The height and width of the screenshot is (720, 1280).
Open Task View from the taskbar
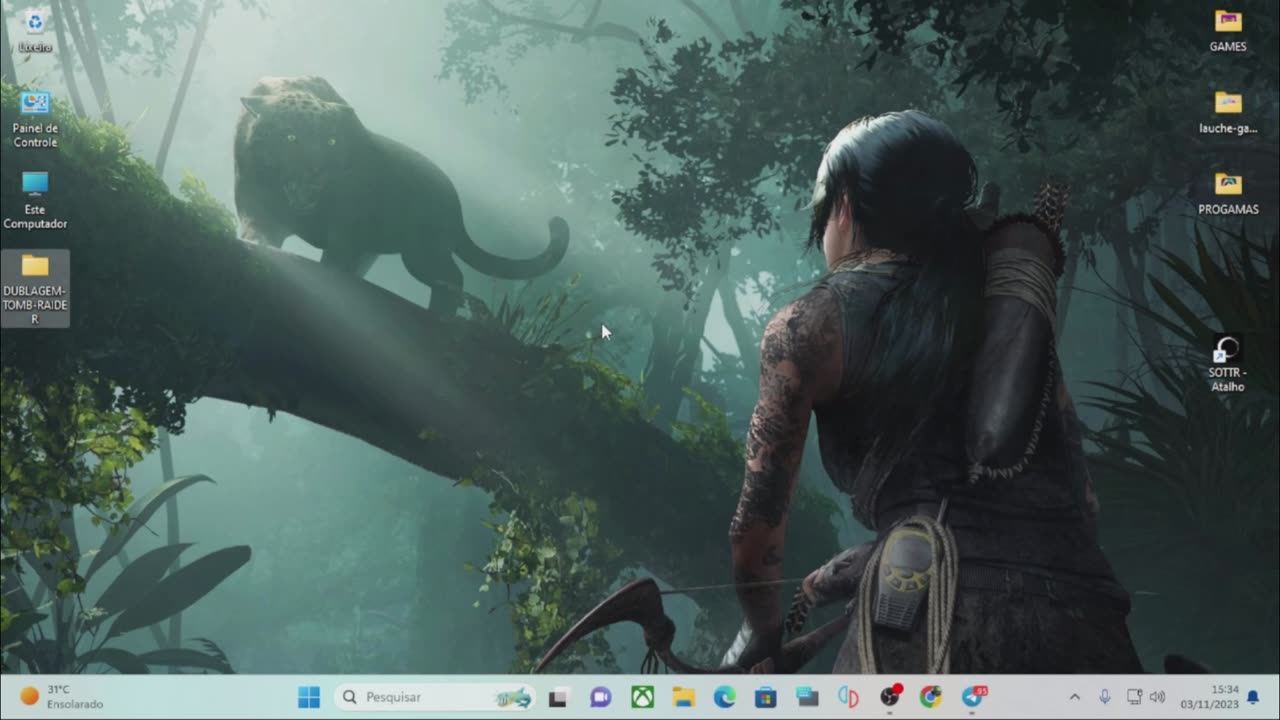[x=558, y=697]
